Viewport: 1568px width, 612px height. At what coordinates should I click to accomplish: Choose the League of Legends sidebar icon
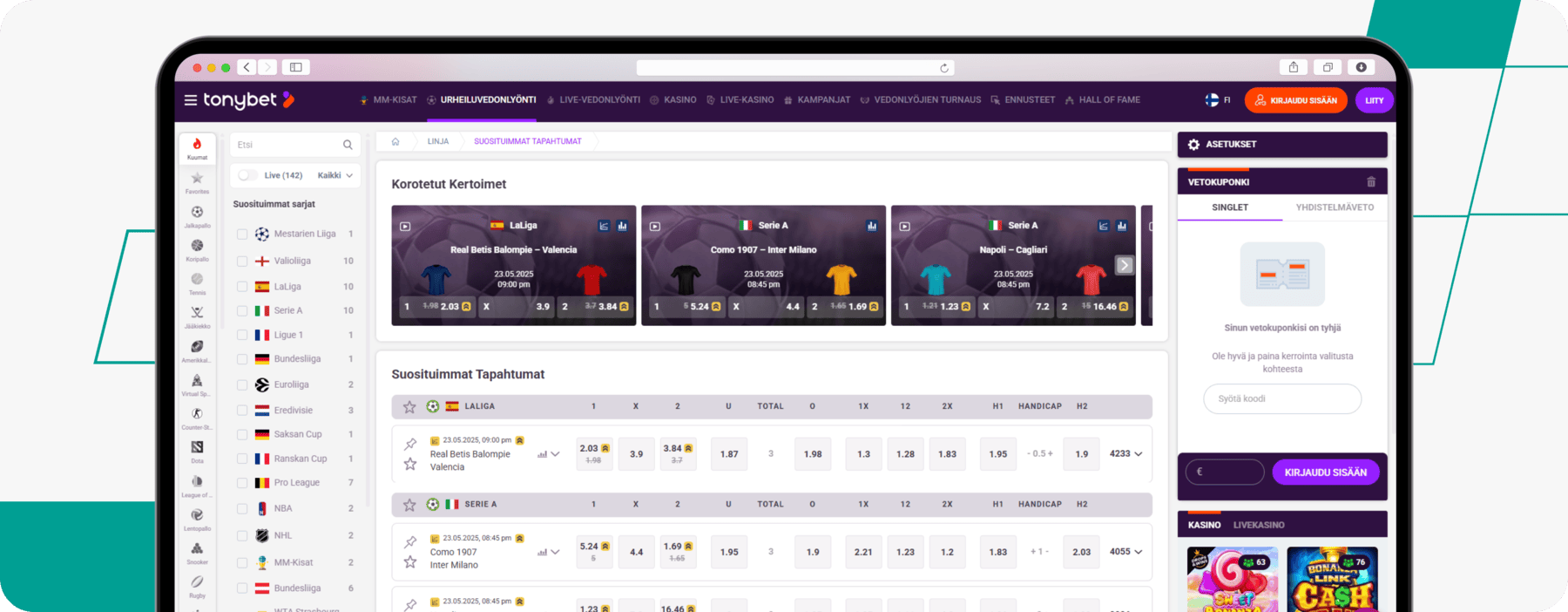click(x=197, y=481)
